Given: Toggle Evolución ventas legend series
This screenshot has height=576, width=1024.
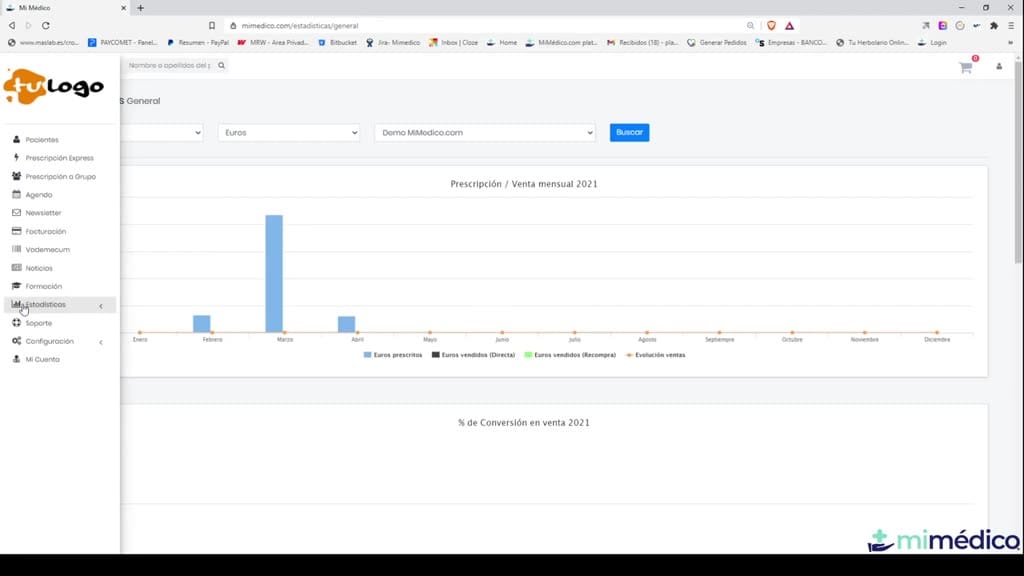Looking at the screenshot, I should coord(656,355).
